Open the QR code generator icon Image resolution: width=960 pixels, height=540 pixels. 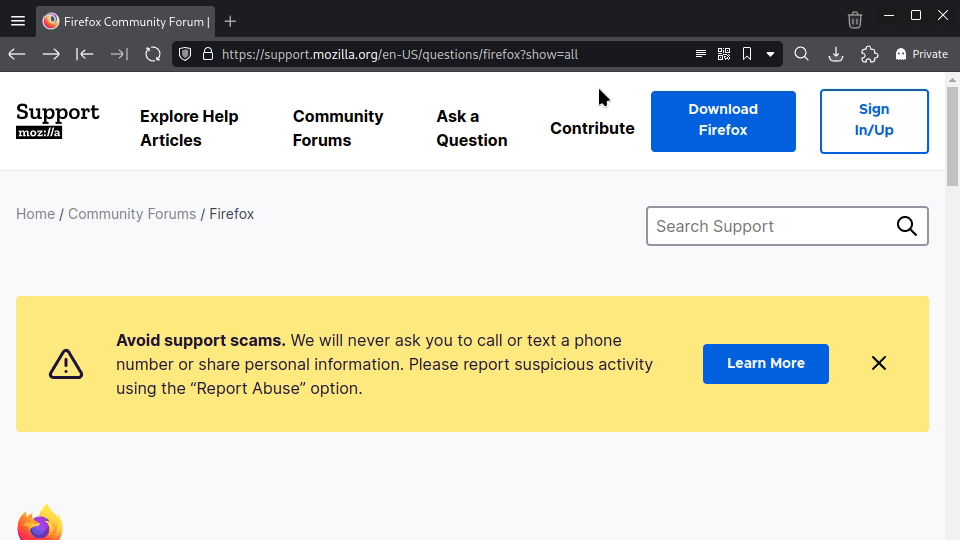pyautogui.click(x=724, y=54)
